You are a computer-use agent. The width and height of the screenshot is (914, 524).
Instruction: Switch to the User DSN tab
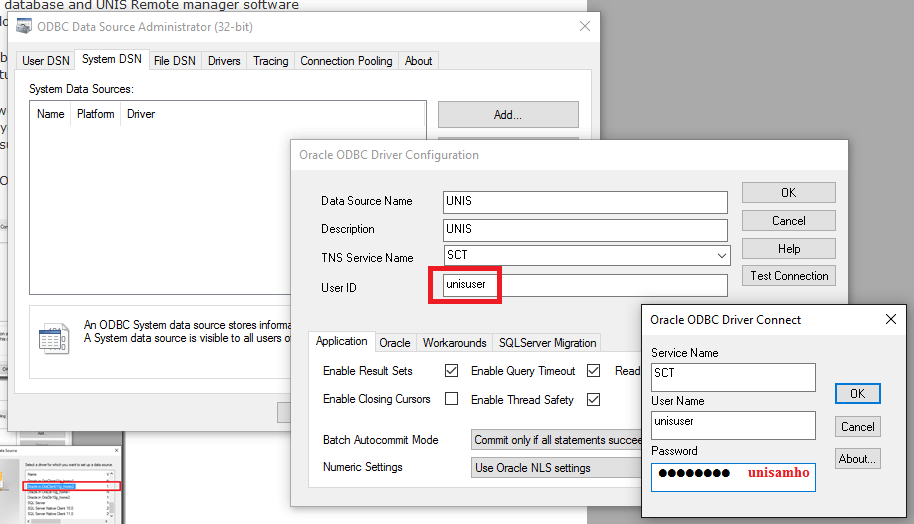click(45, 61)
